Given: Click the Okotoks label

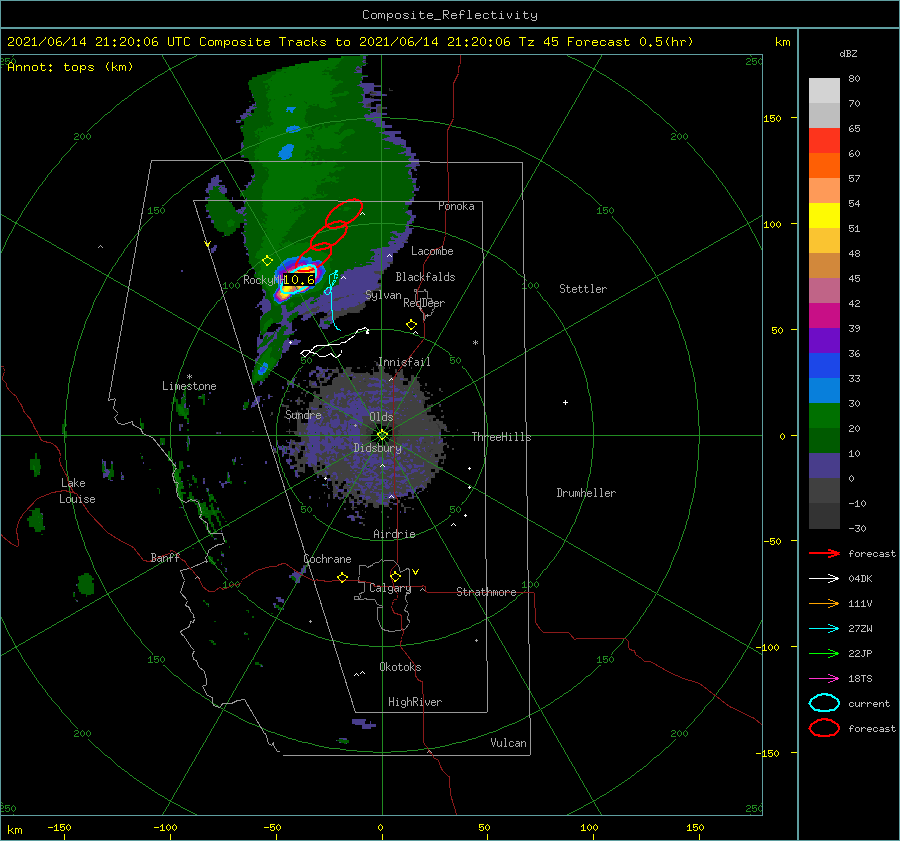Looking at the screenshot, I should tap(400, 667).
